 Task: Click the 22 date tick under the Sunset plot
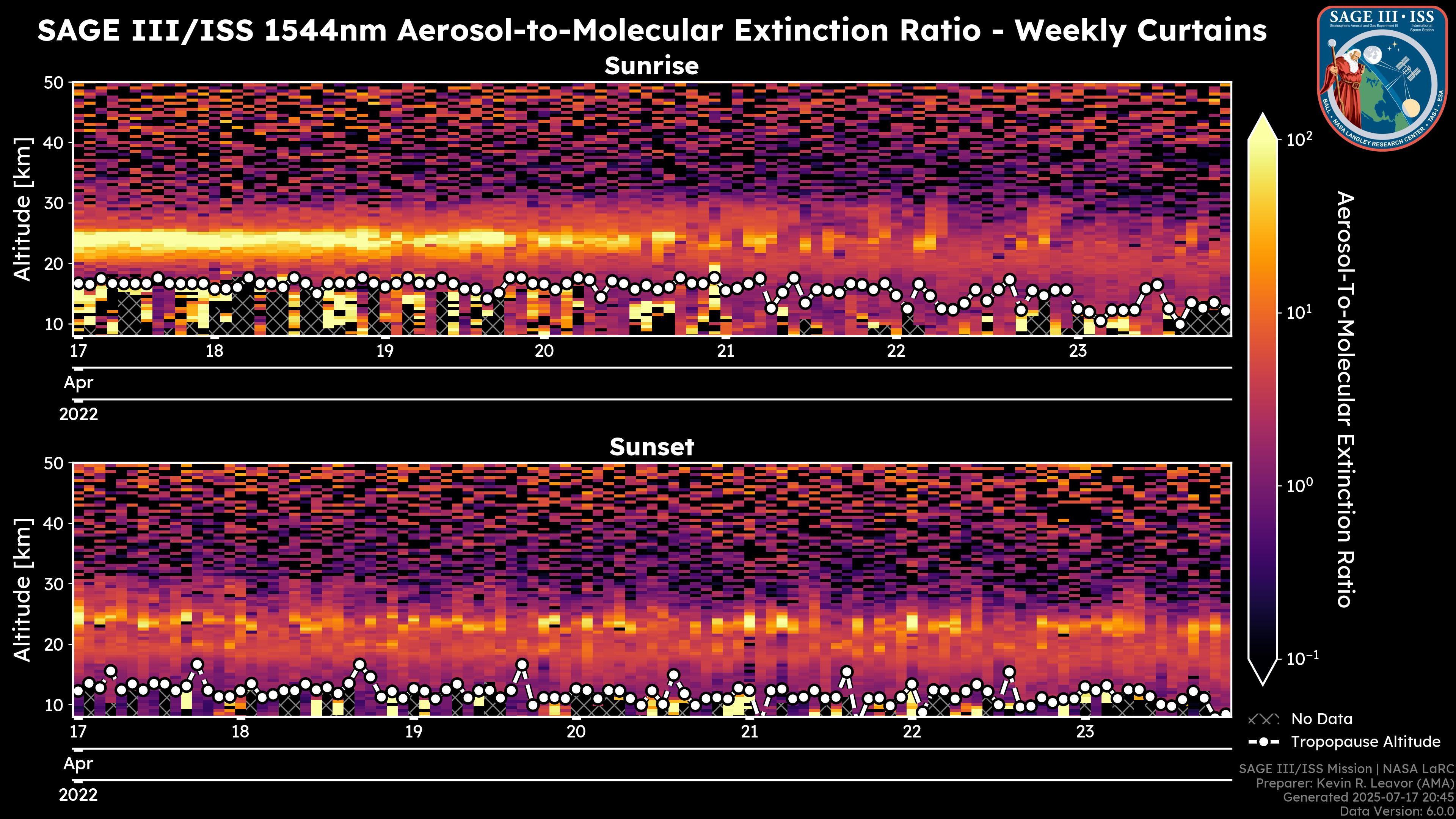click(912, 732)
